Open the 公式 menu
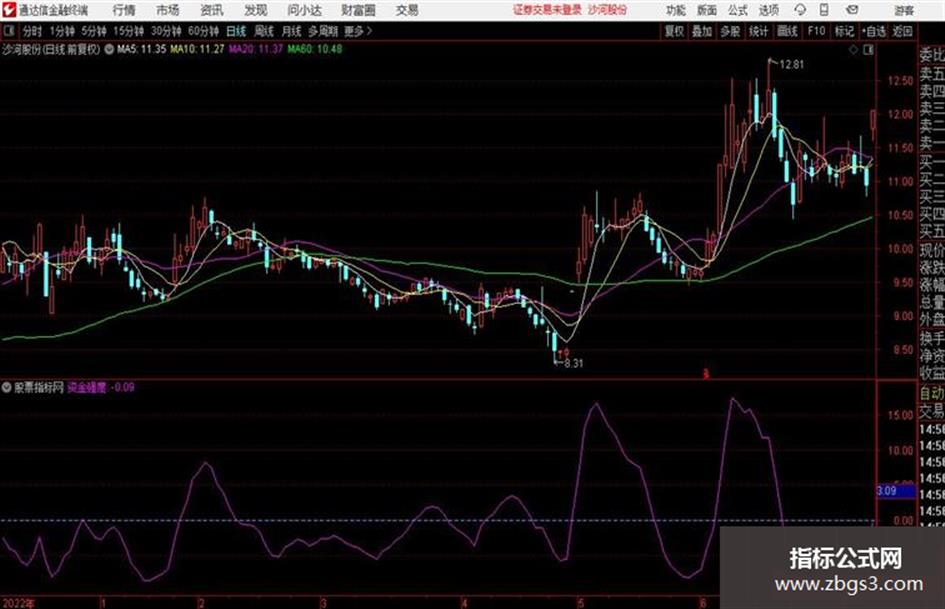945x609 pixels. coord(738,10)
